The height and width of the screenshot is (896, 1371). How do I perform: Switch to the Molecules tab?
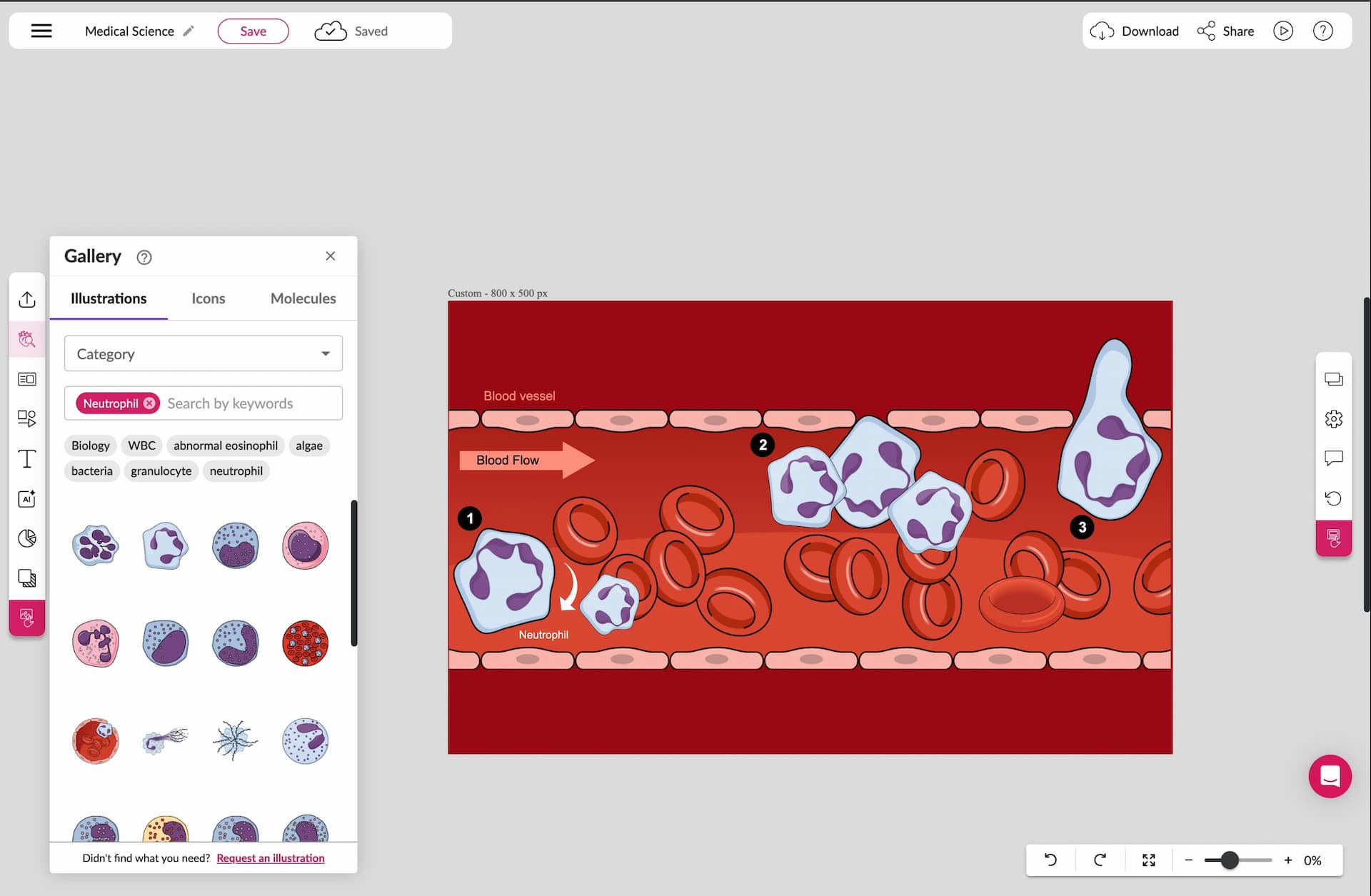303,298
